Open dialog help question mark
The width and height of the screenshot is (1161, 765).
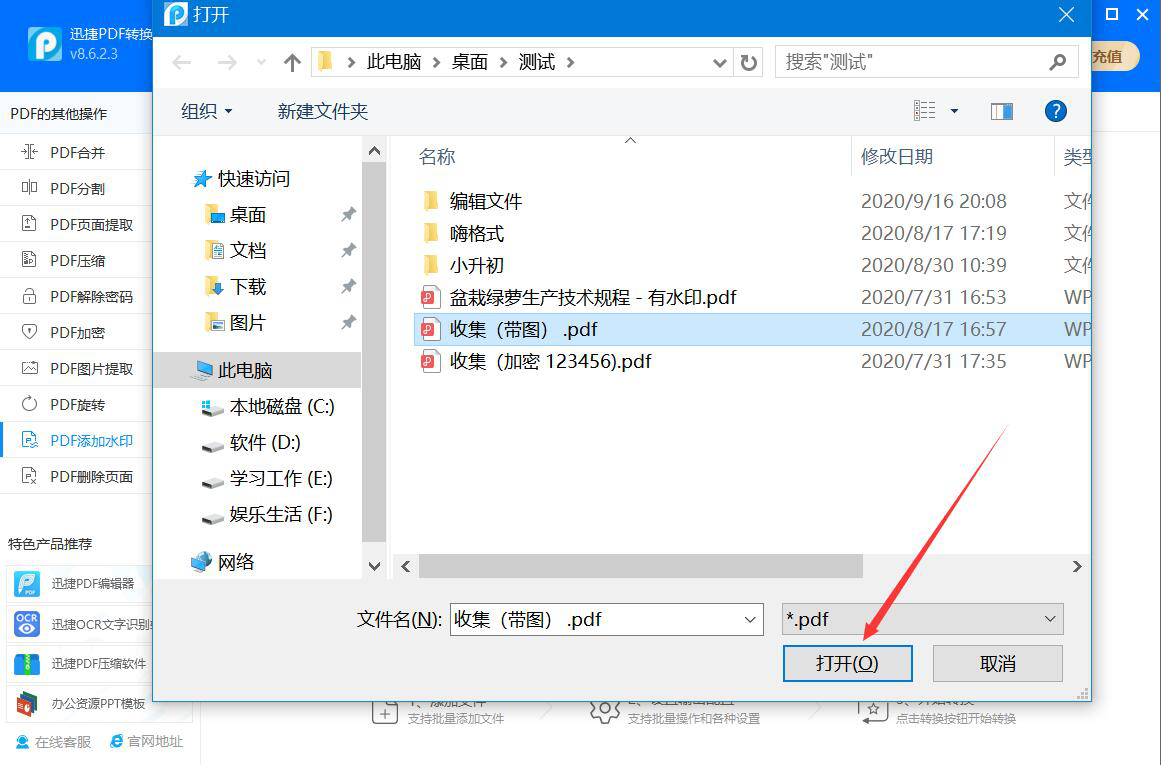1055,111
